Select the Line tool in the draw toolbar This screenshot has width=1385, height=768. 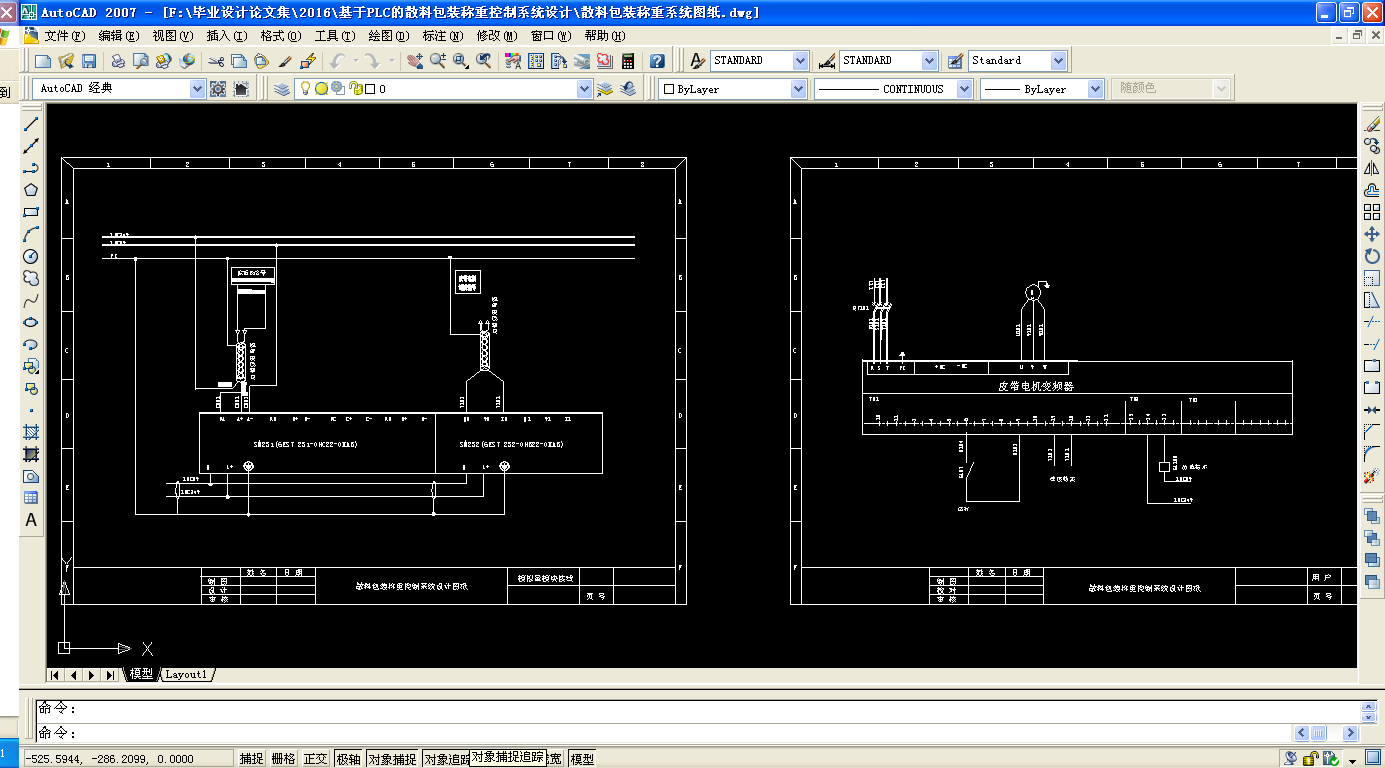[31, 124]
